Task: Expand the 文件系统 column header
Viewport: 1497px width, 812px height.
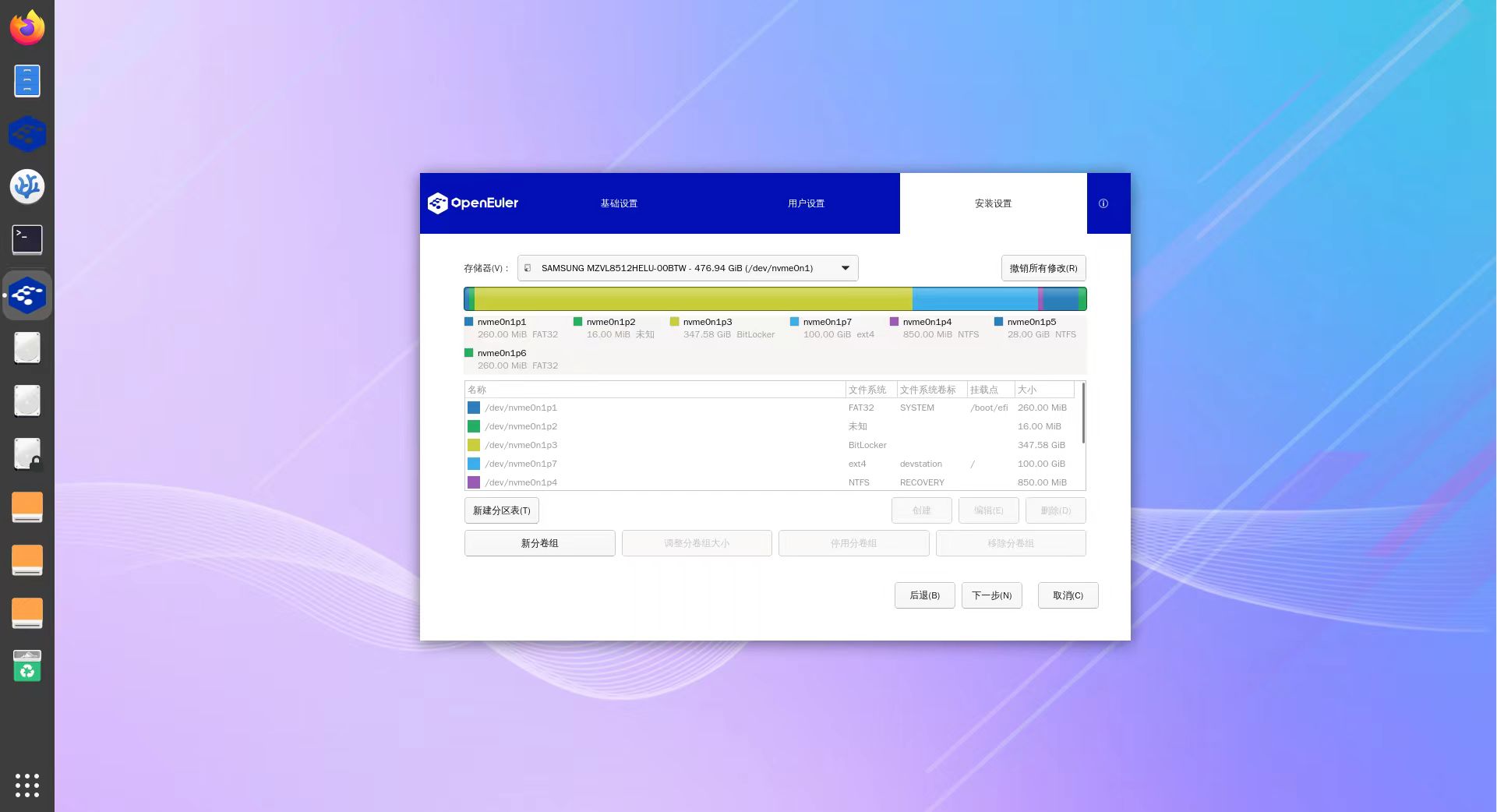Action: [x=869, y=390]
